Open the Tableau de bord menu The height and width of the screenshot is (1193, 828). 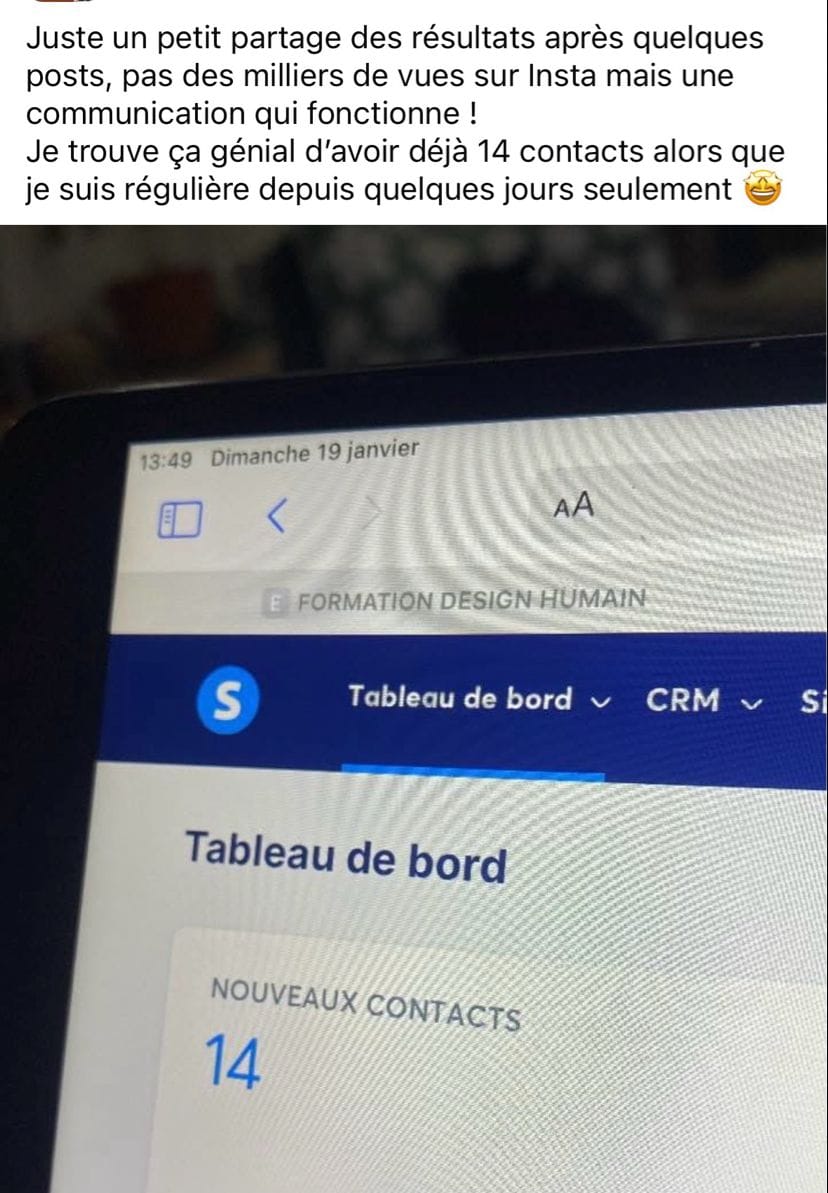[x=460, y=698]
